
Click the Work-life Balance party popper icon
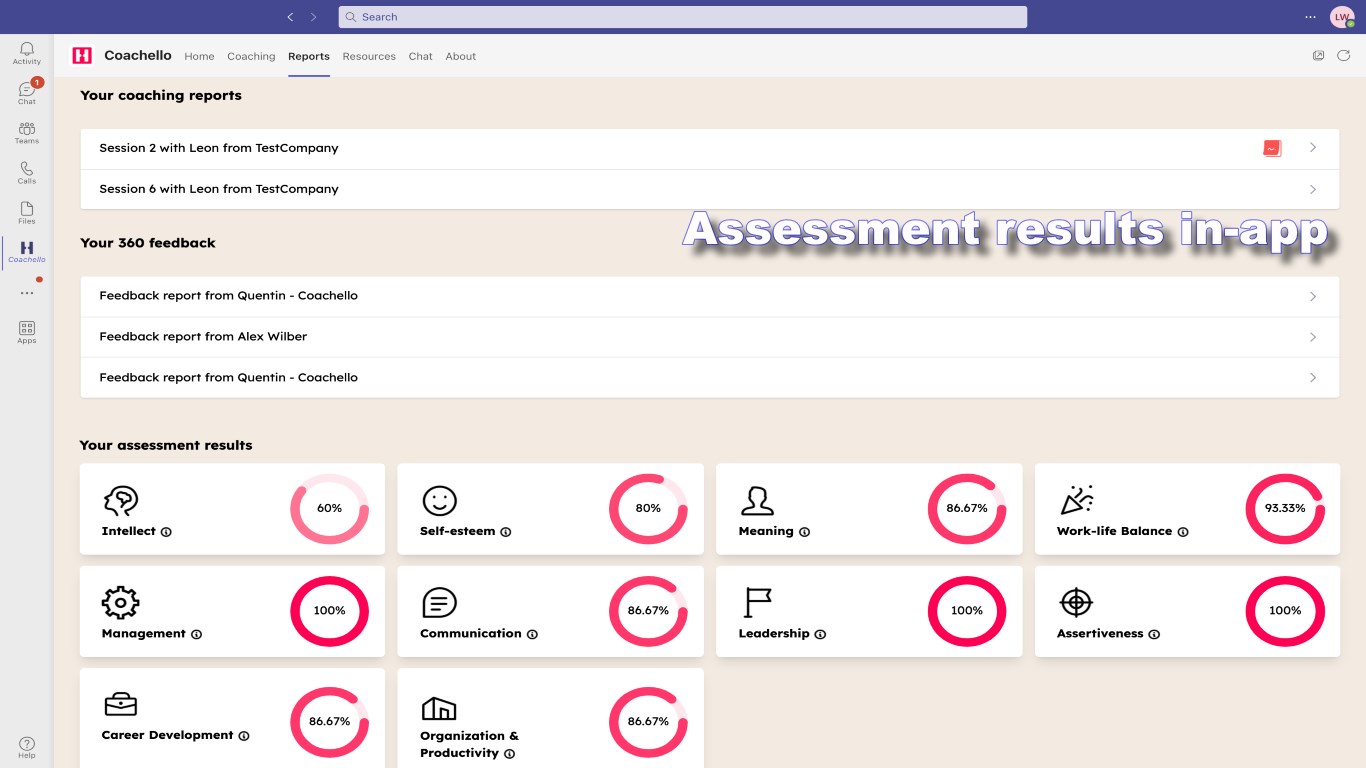(1076, 500)
